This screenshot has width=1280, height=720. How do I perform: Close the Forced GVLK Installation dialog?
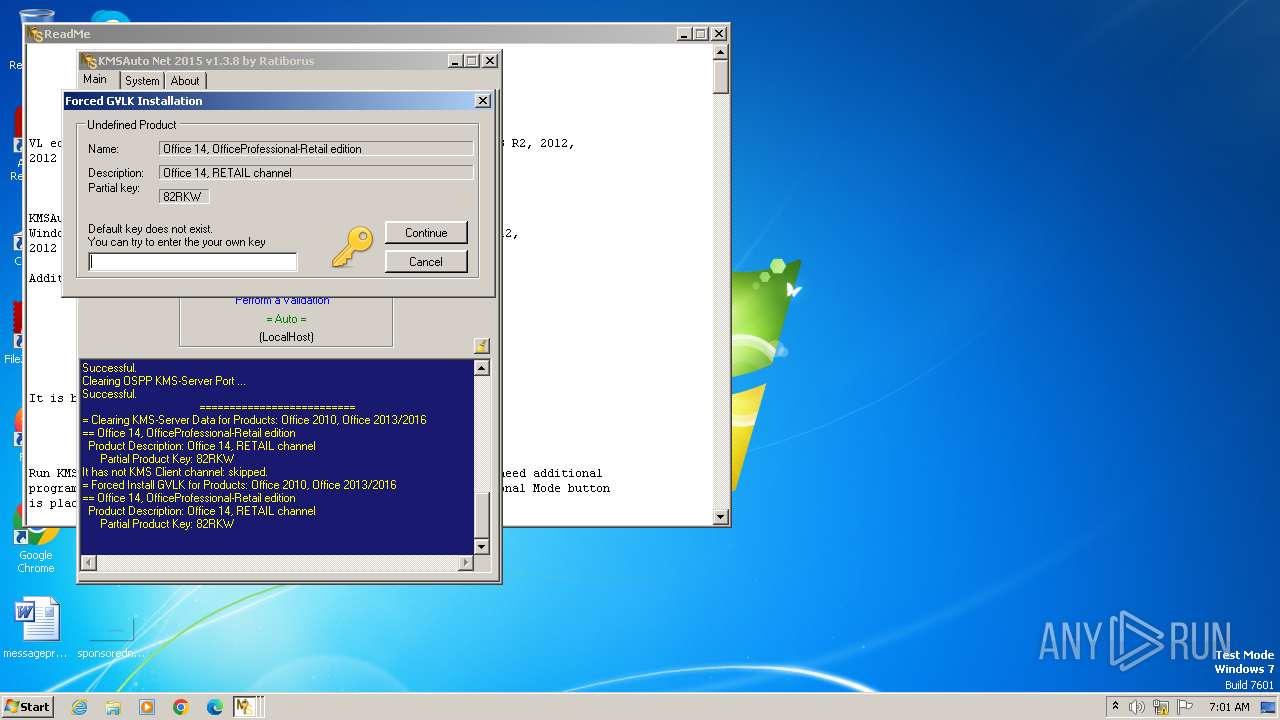[482, 101]
